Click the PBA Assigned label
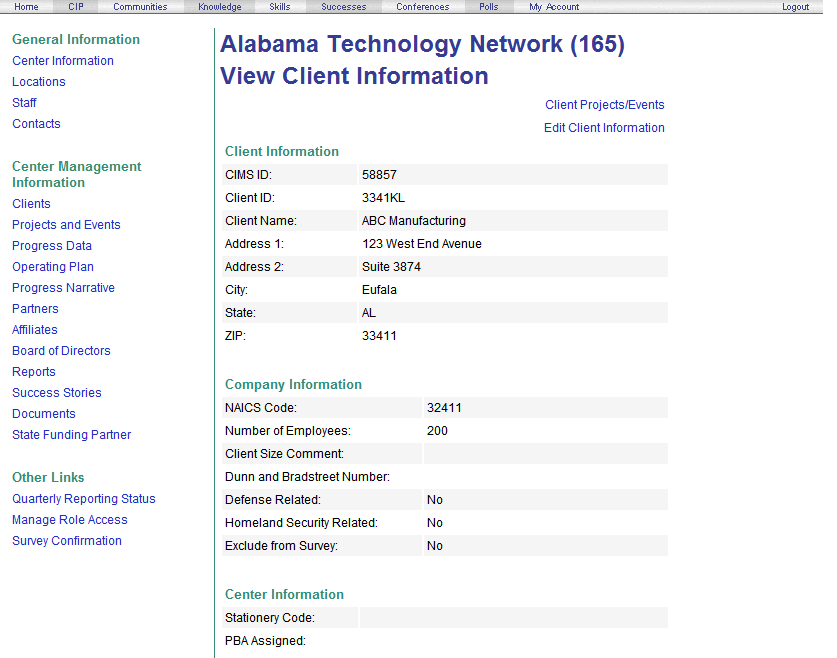837x658 pixels. (265, 641)
